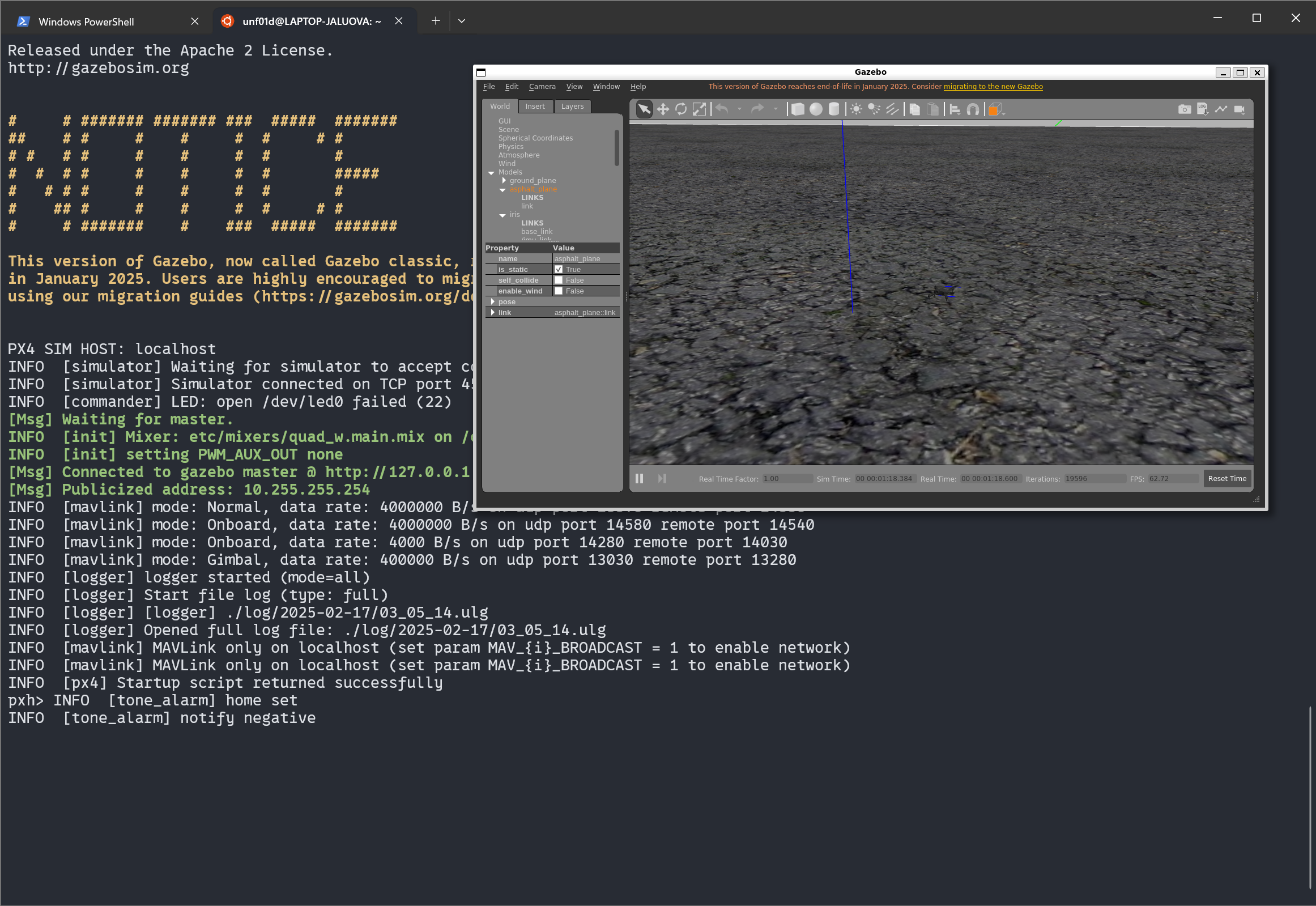The height and width of the screenshot is (906, 1316).
Task: Open migrating to the new Gazebo link
Action: [x=993, y=87]
